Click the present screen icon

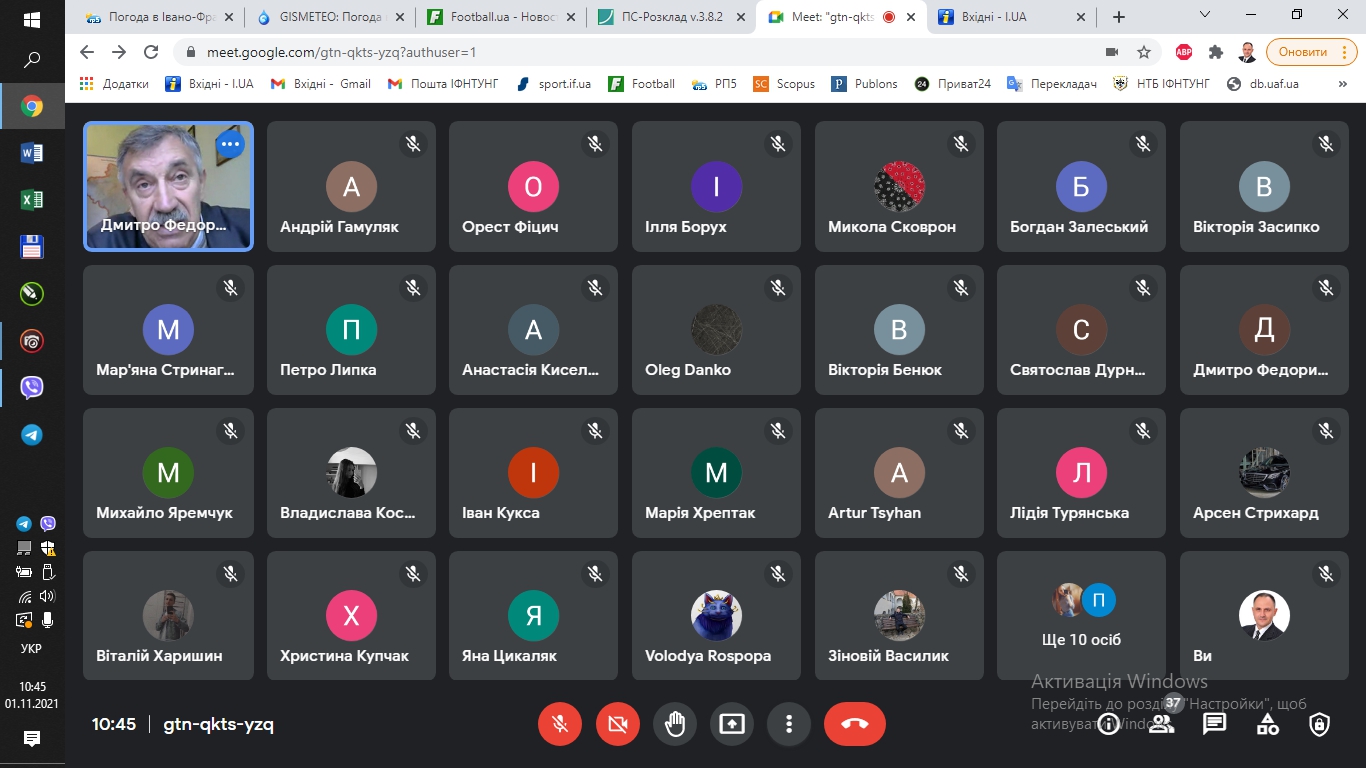(x=732, y=724)
